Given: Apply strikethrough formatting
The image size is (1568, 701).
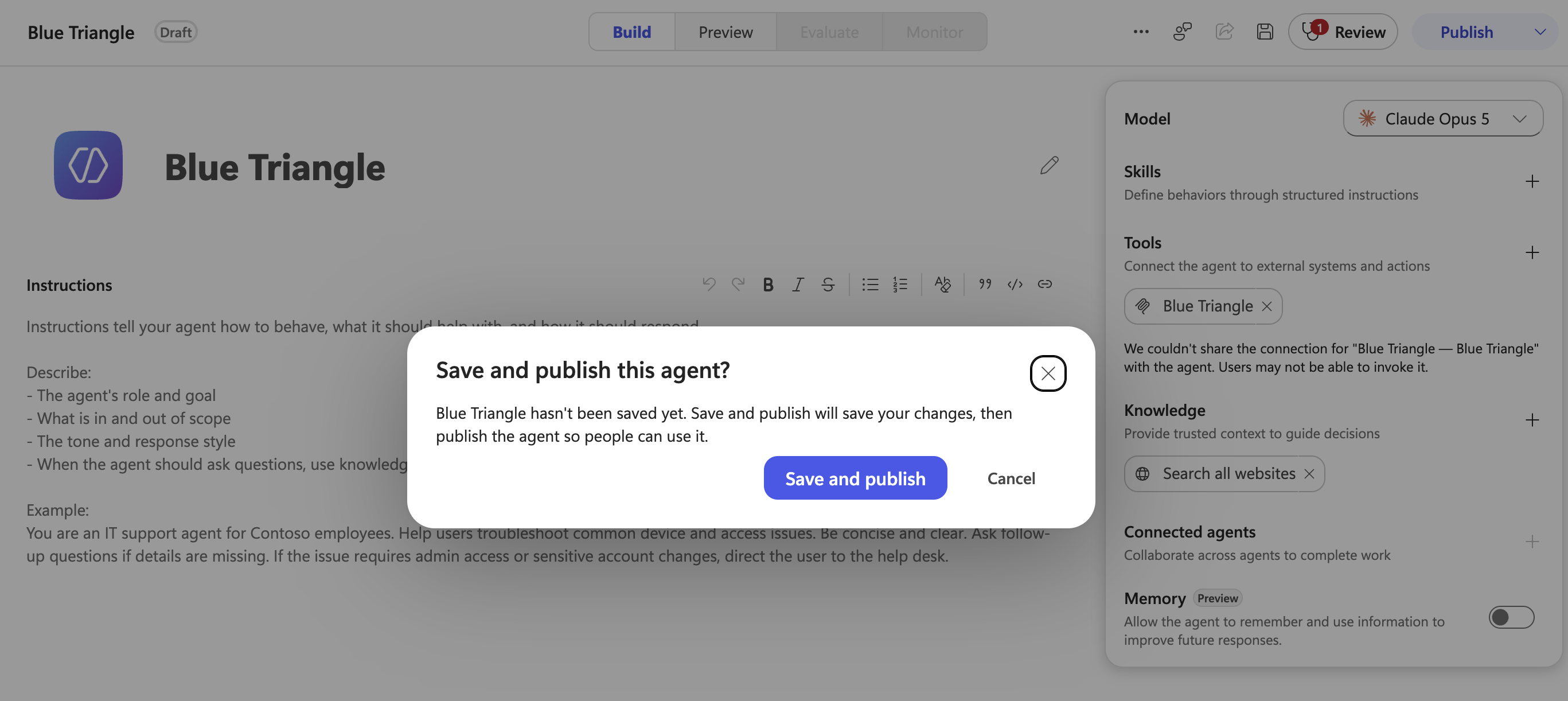Looking at the screenshot, I should [x=828, y=285].
